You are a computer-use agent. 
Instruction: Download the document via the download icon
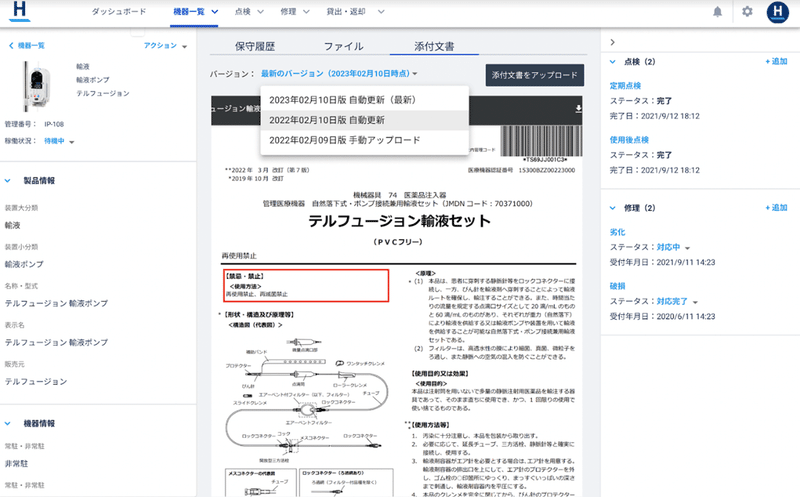pyautogui.click(x=578, y=109)
